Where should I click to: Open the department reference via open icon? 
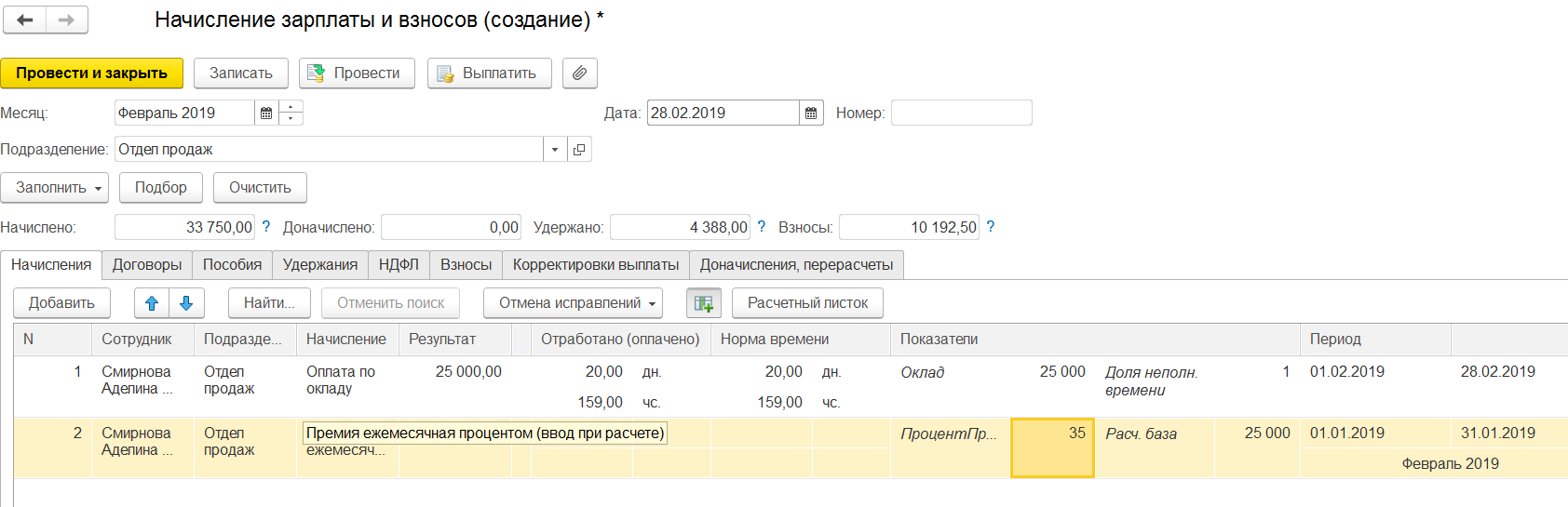coord(579,149)
